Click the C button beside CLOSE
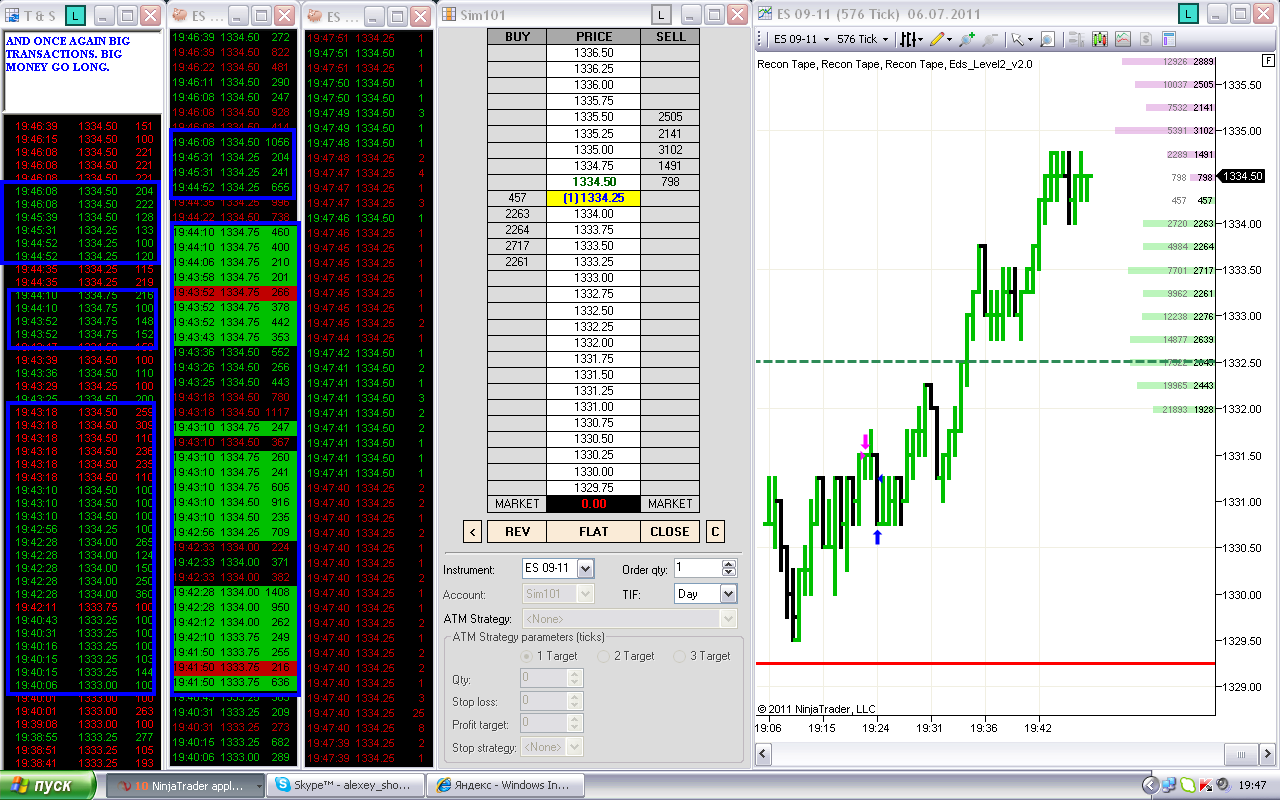The image size is (1280, 800). tap(715, 531)
